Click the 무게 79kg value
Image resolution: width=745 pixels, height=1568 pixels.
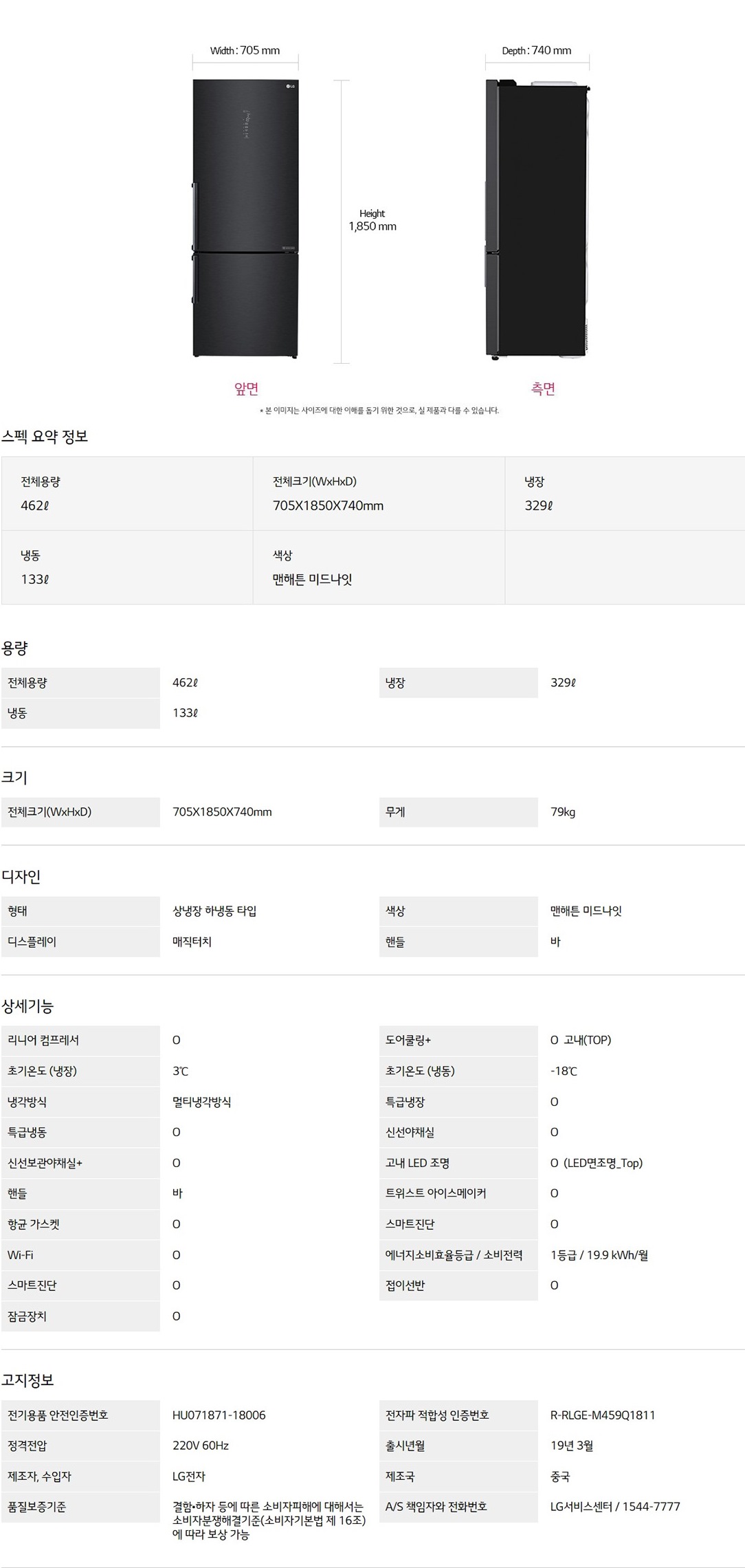point(563,812)
